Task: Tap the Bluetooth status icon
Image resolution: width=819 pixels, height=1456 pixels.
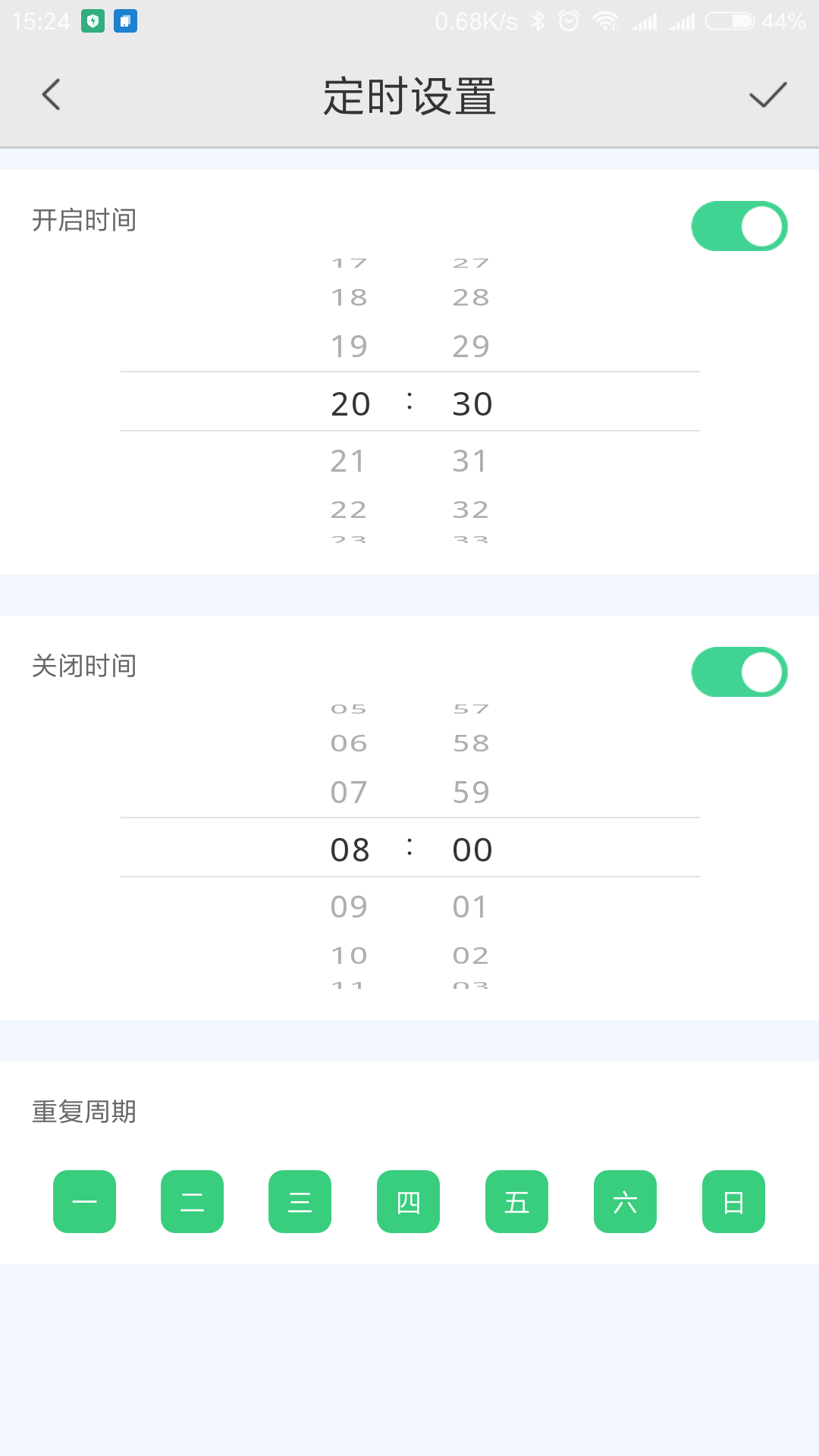Action: click(538, 21)
